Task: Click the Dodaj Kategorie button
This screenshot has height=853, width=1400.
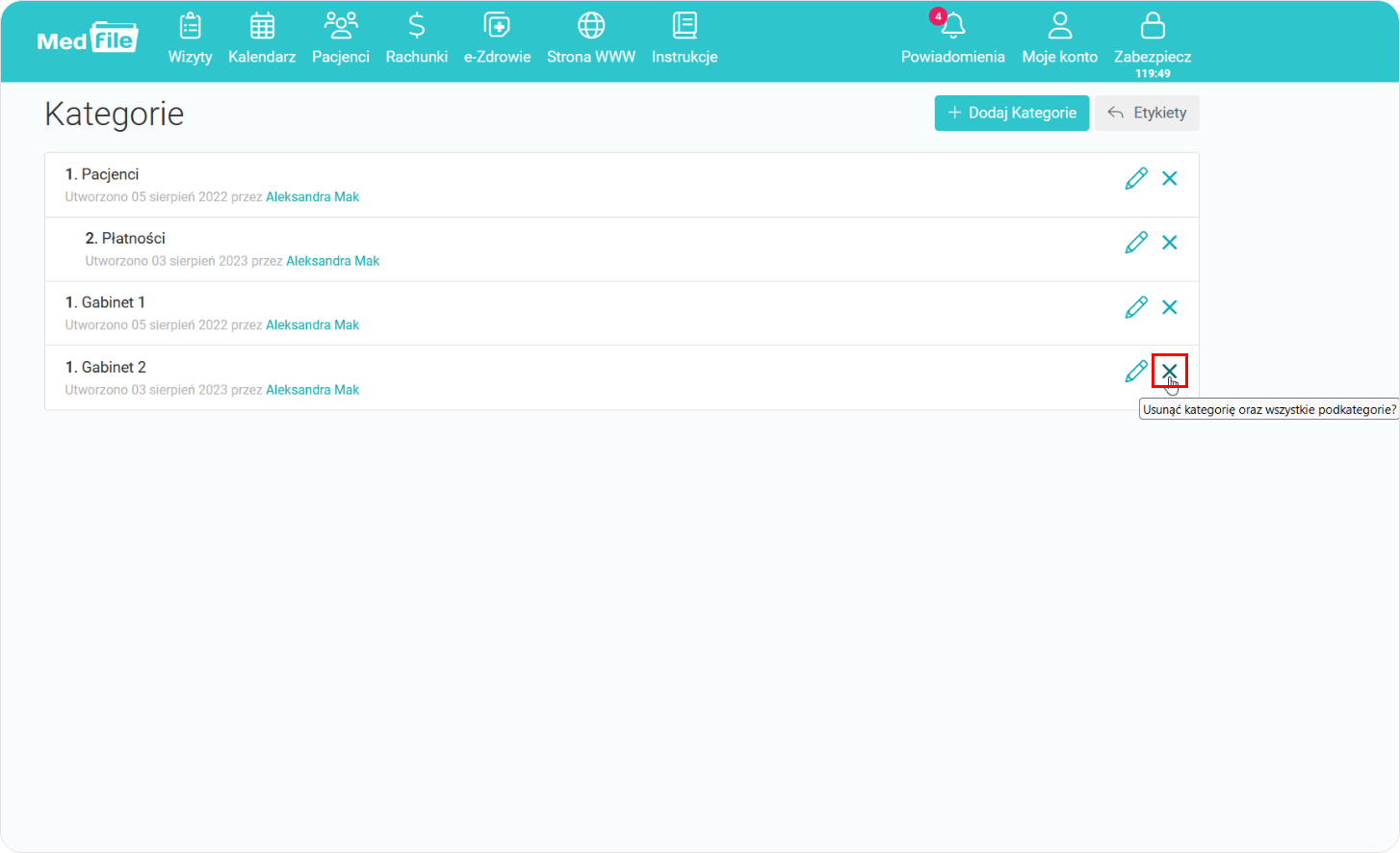Action: 1012,113
